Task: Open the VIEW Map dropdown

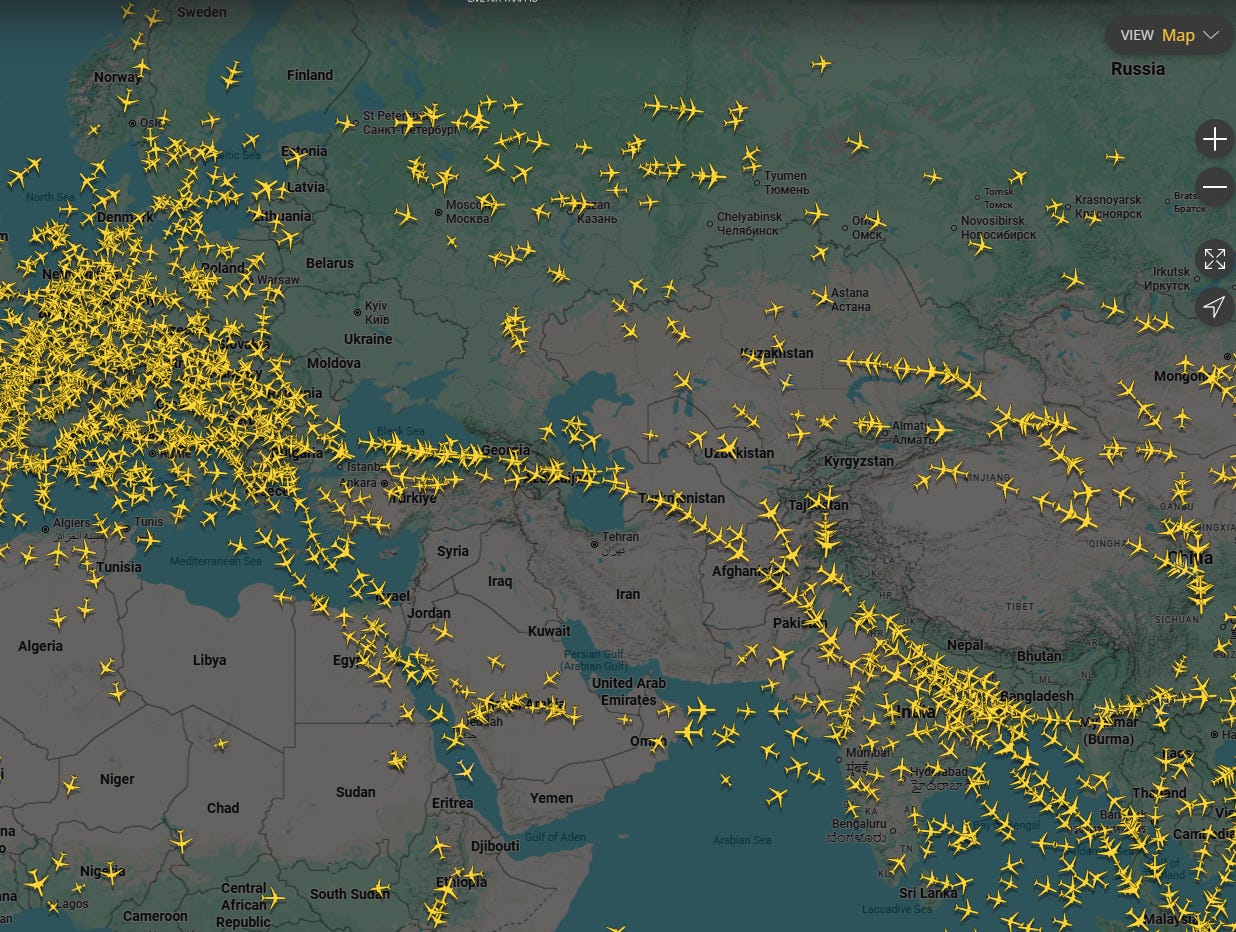Action: [x=1170, y=35]
